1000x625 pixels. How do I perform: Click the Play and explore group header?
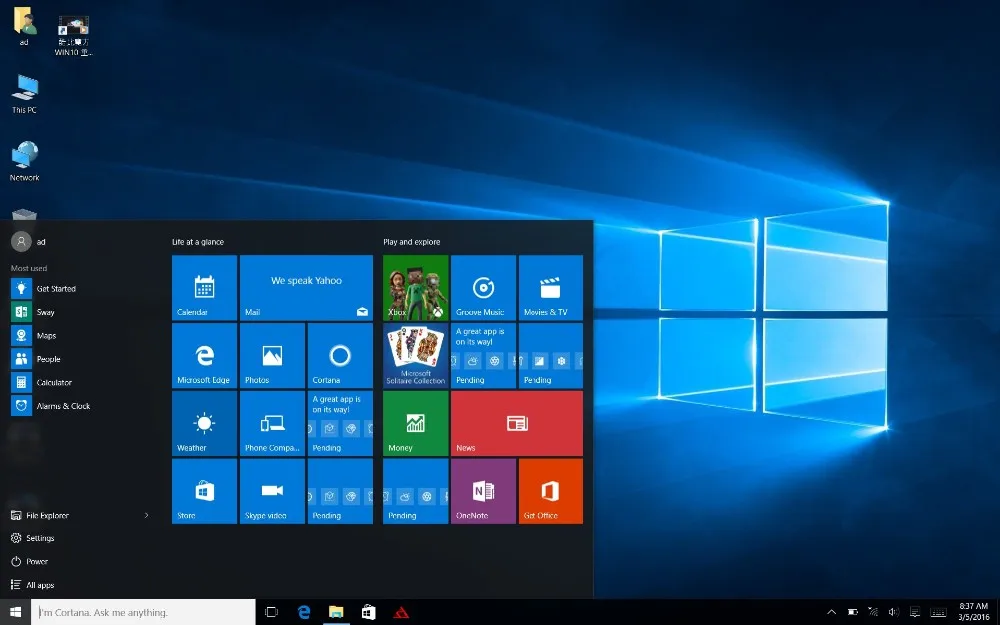[x=411, y=242]
